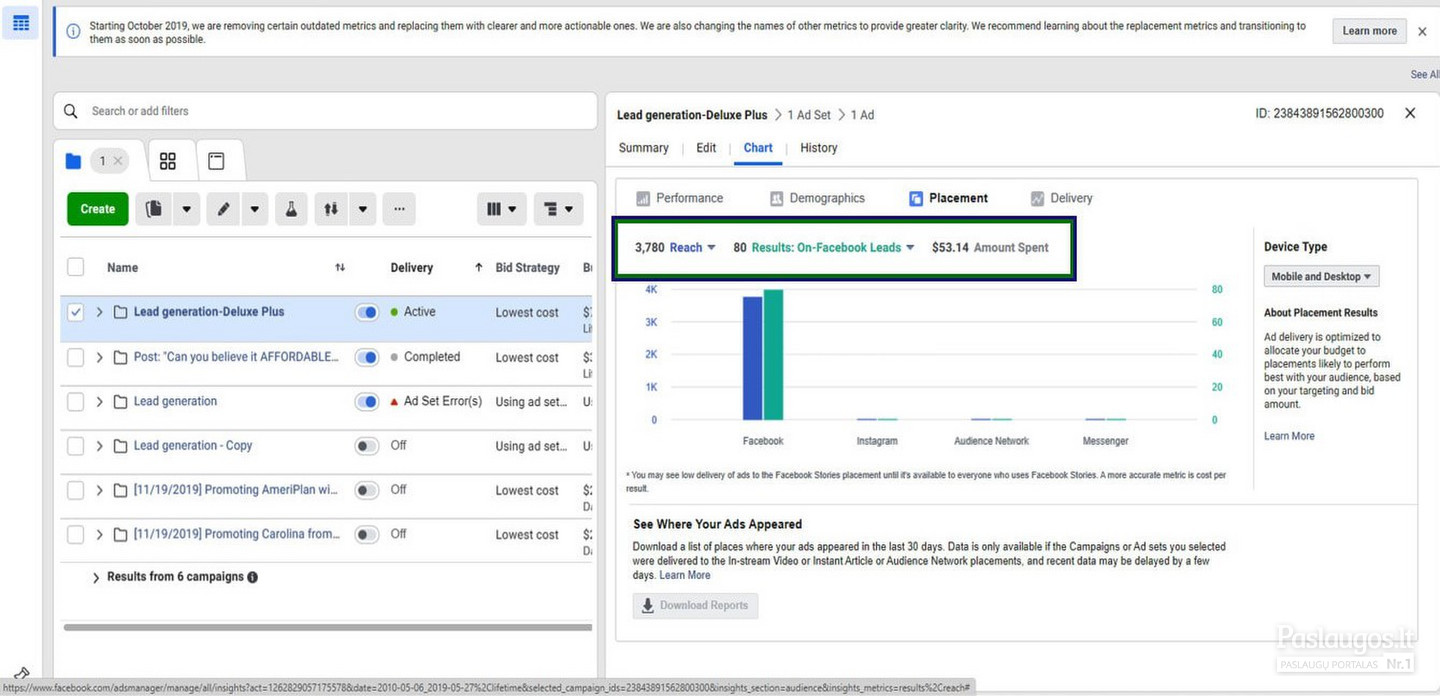Viewport: 1440px width, 696px height.
Task: Check the Promoting AmeriPlan campaign checkbox
Action: coord(75,490)
